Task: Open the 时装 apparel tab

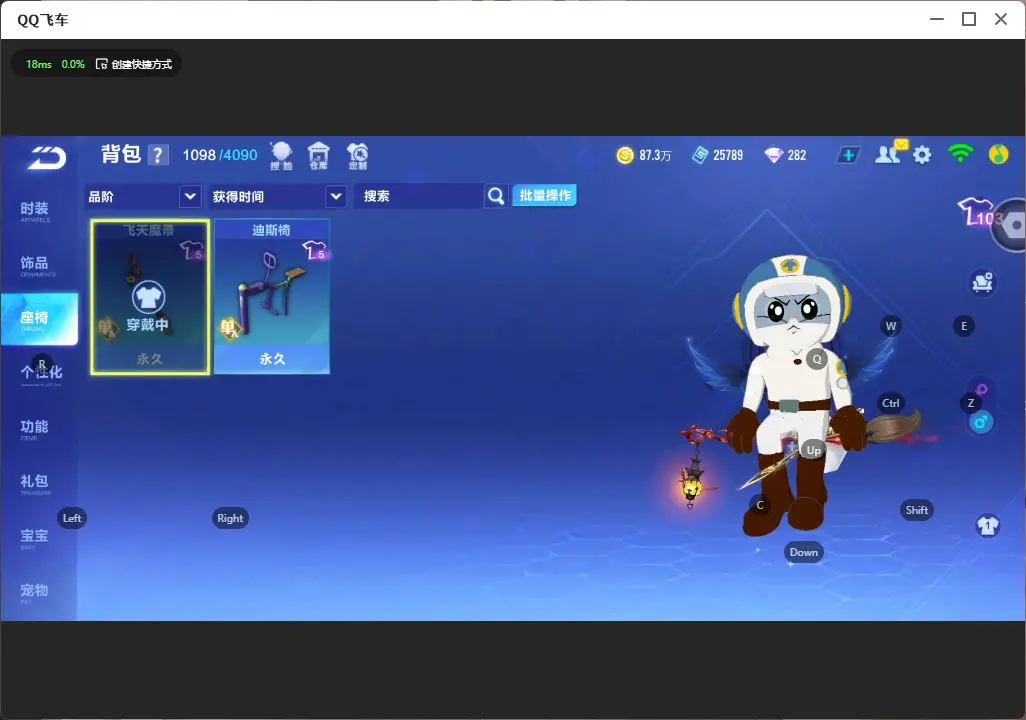Action: [x=35, y=211]
